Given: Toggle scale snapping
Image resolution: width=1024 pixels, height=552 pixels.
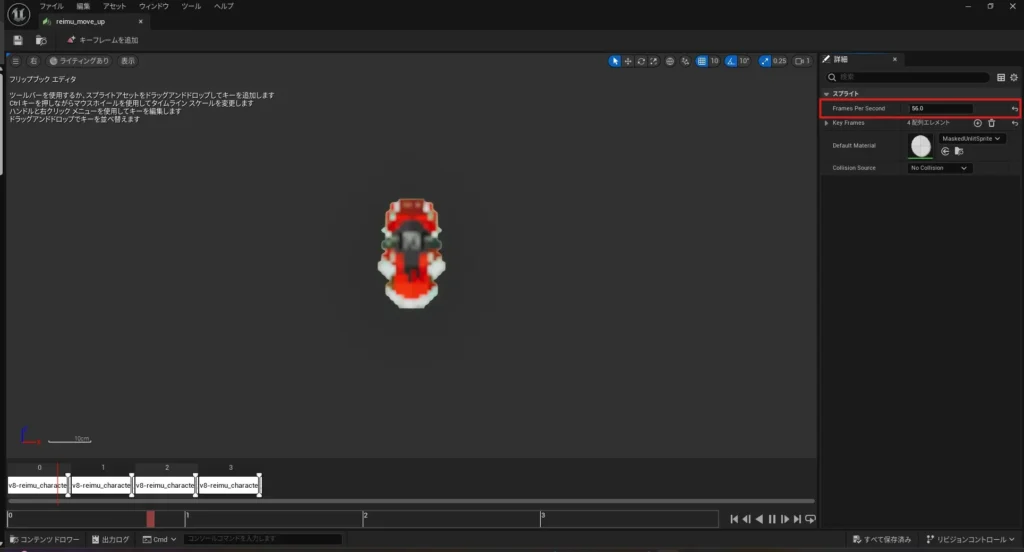Looking at the screenshot, I should click(x=765, y=61).
